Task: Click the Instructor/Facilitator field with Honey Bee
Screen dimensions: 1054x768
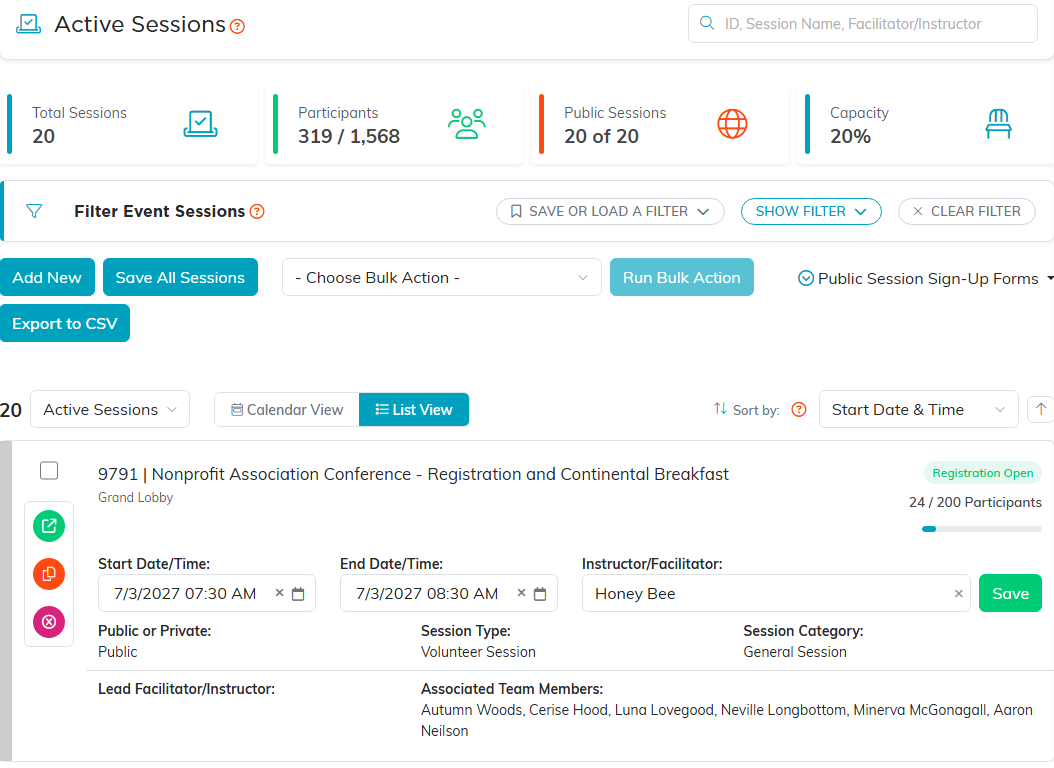Action: (x=776, y=593)
